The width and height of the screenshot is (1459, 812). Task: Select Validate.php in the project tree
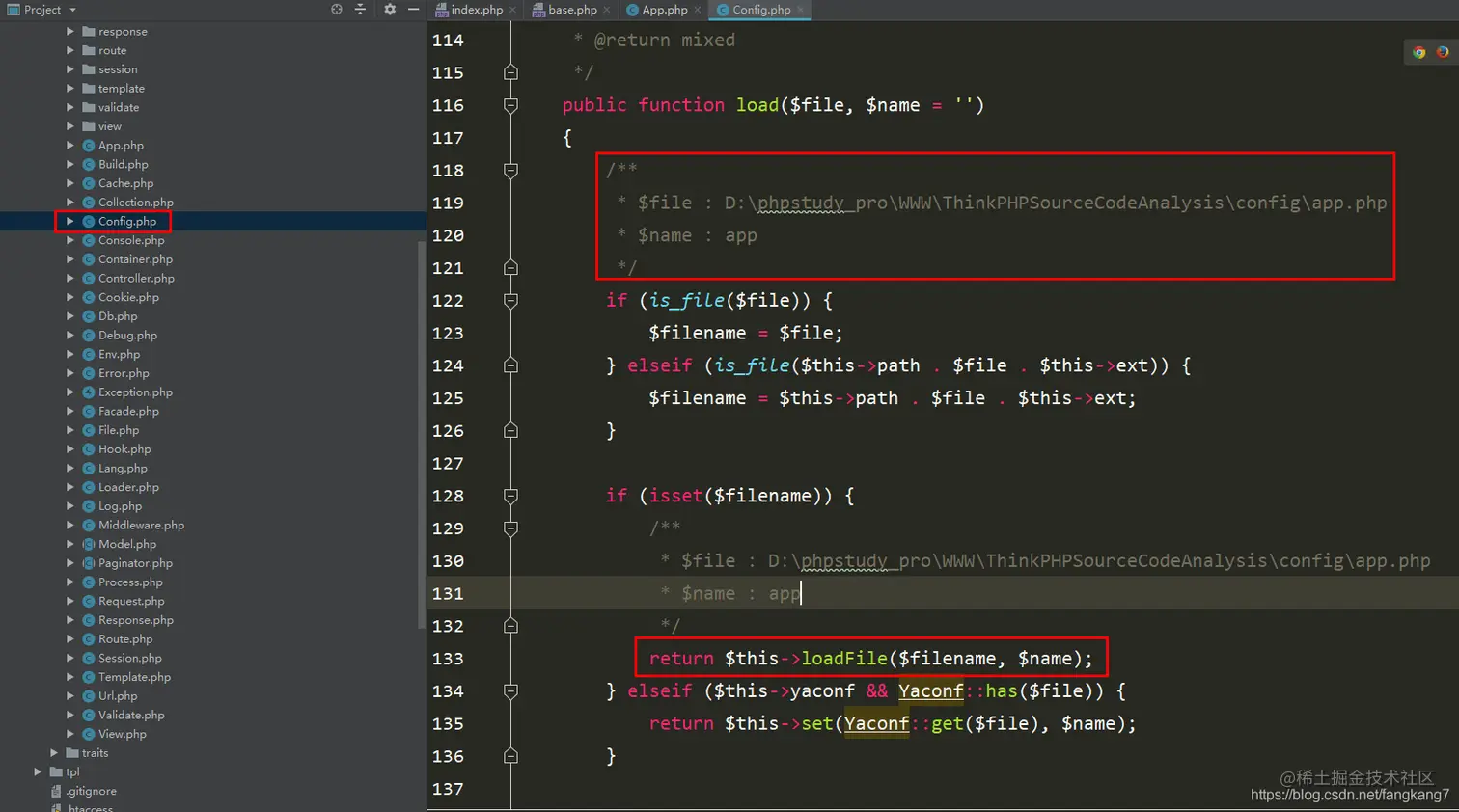tap(131, 715)
